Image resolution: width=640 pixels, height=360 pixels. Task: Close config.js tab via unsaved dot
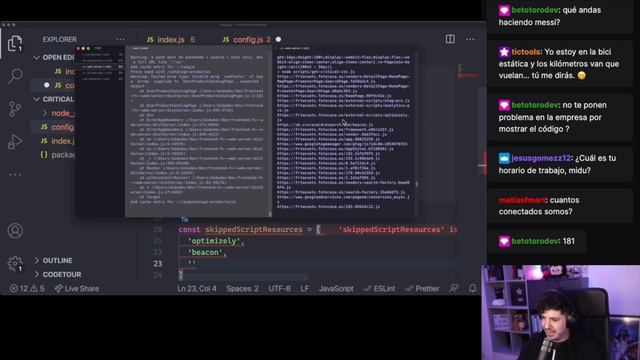[x=278, y=40]
